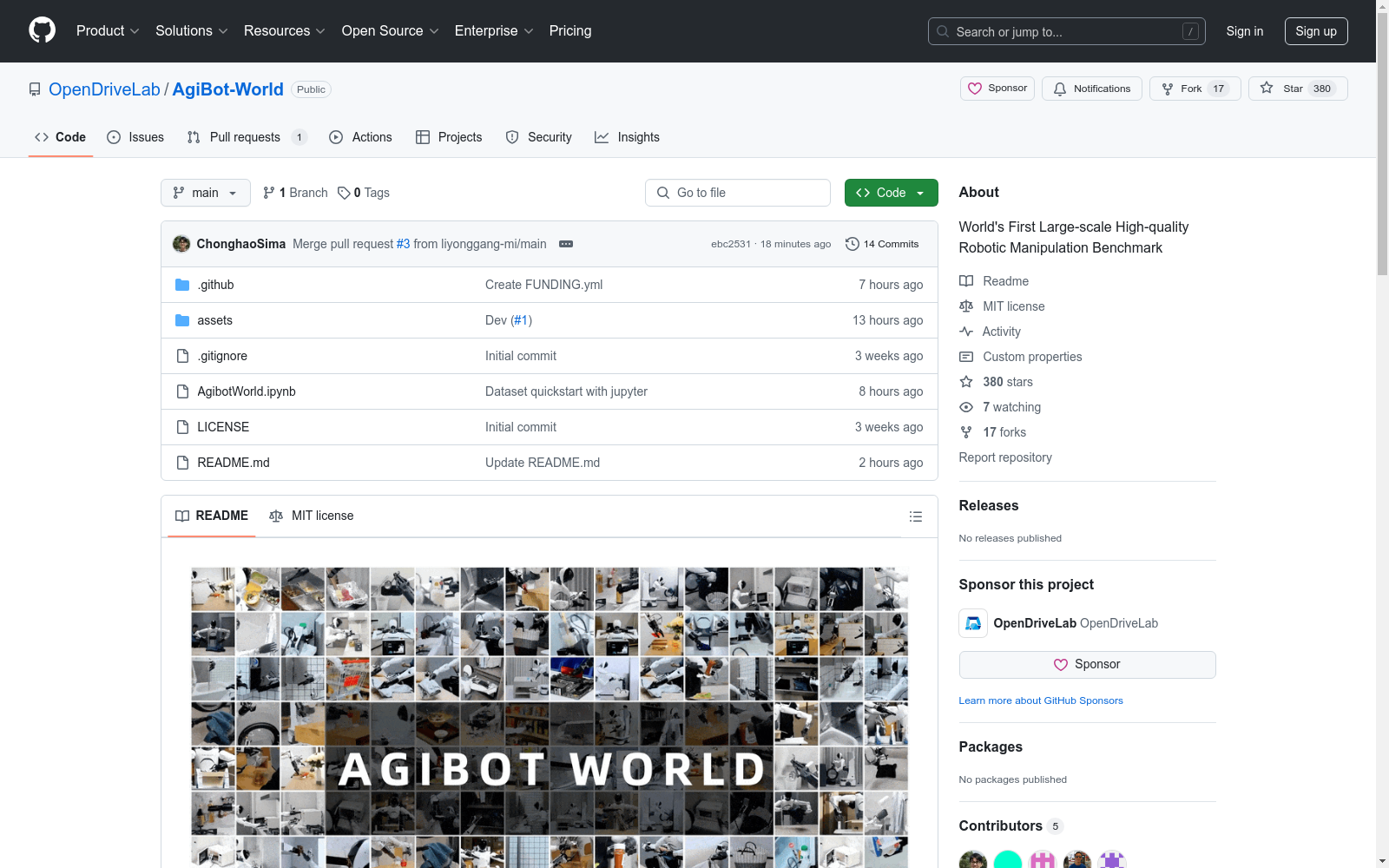Open the main branch selector
1389x868 pixels.
206,193
